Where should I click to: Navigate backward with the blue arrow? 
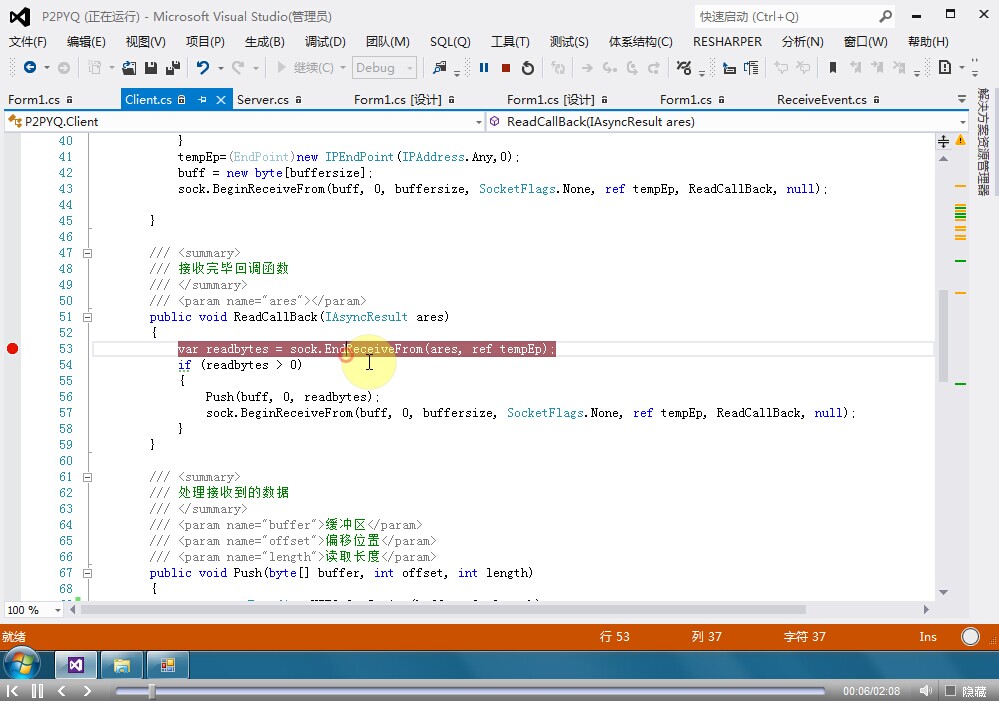(30, 68)
